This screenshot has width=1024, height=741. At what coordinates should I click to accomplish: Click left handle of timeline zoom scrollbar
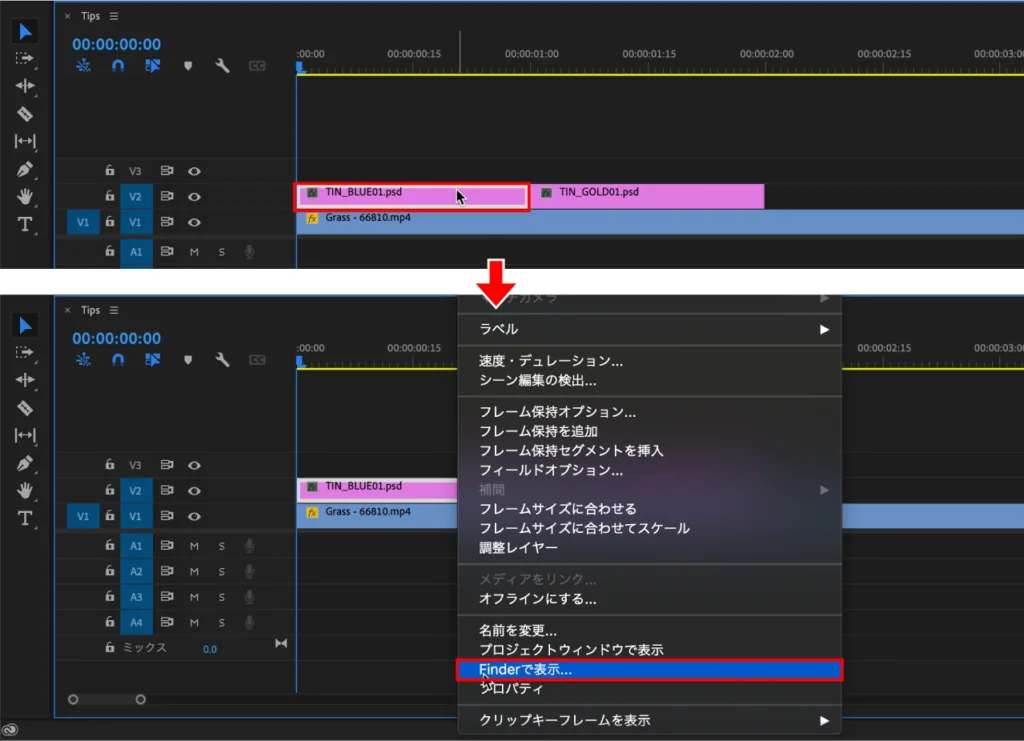(x=73, y=699)
